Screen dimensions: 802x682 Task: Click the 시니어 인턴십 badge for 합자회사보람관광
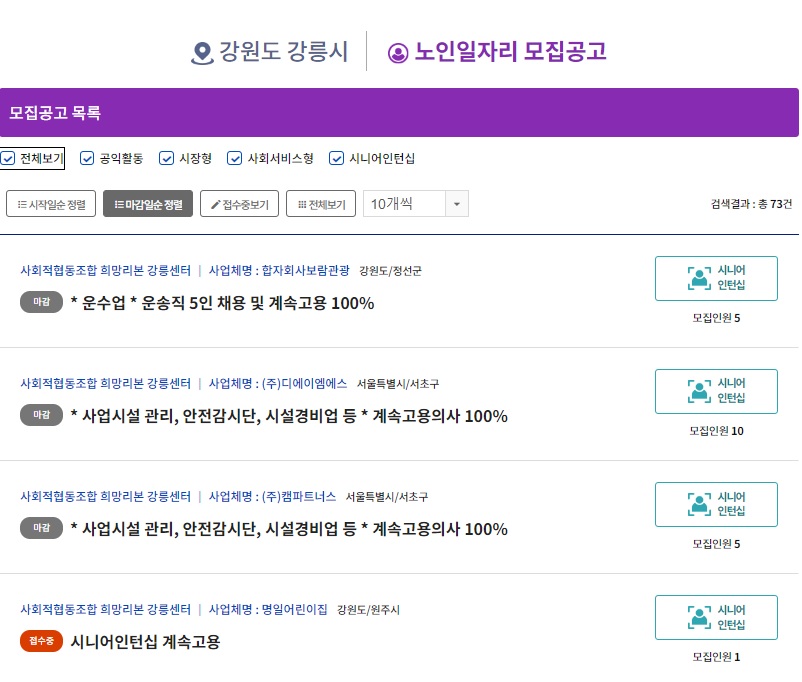(716, 278)
